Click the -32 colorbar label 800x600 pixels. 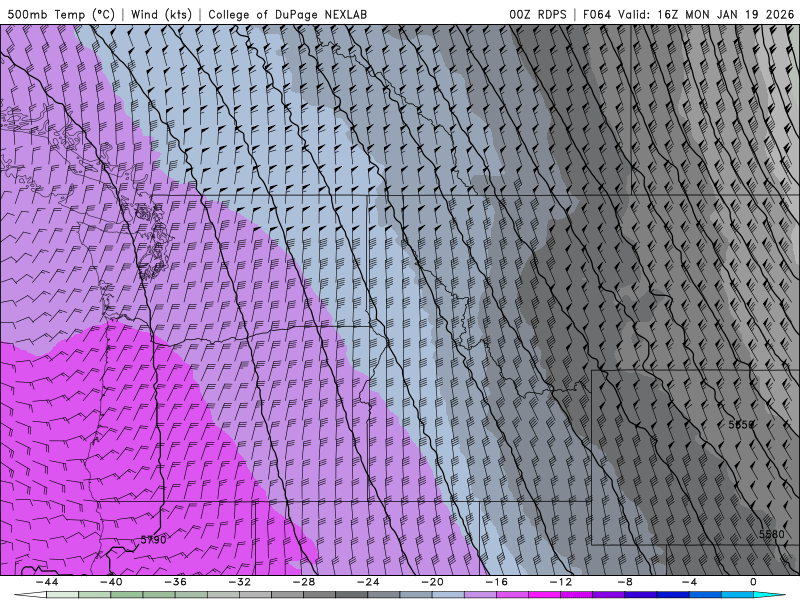[240, 582]
